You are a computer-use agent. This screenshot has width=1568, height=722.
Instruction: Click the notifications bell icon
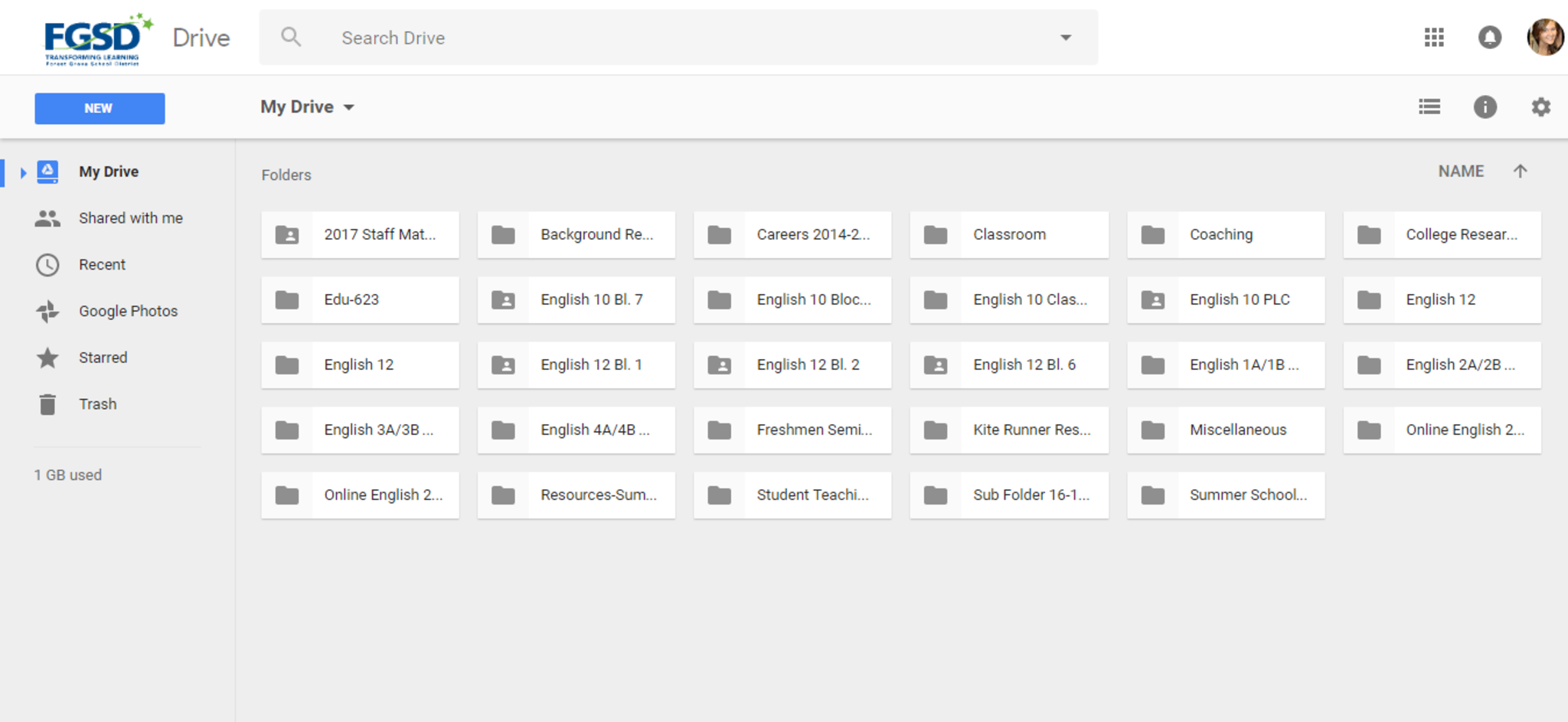[x=1489, y=38]
